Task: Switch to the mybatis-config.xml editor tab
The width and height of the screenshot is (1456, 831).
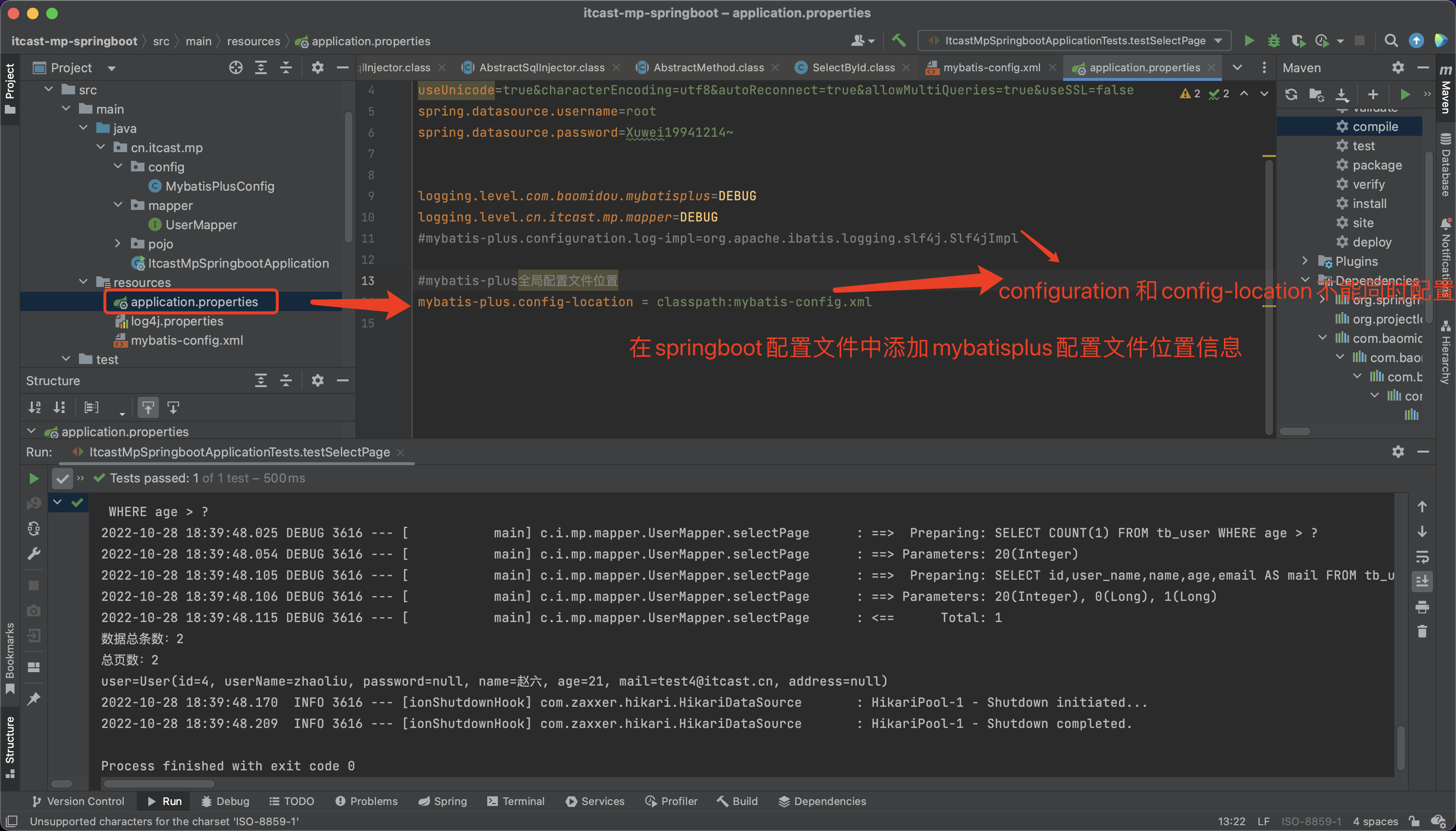Action: point(991,68)
